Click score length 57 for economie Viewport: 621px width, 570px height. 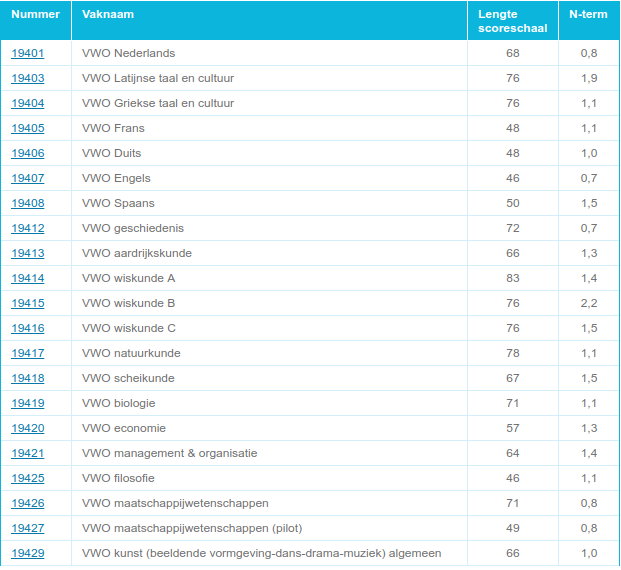click(x=512, y=428)
